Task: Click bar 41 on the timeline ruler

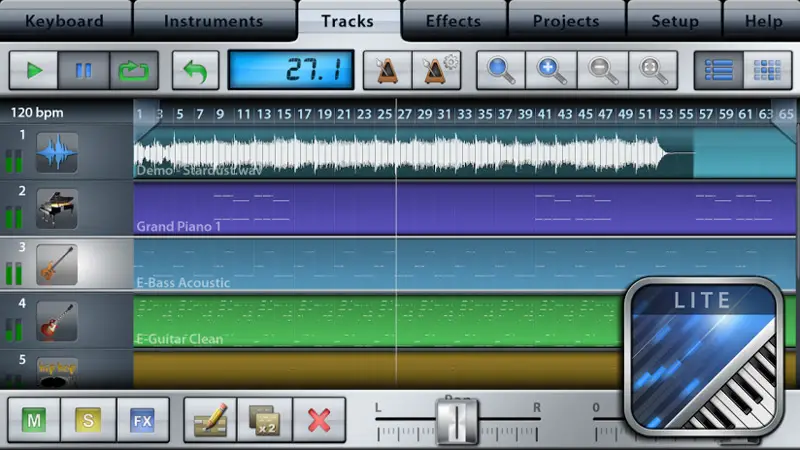Action: (x=545, y=114)
